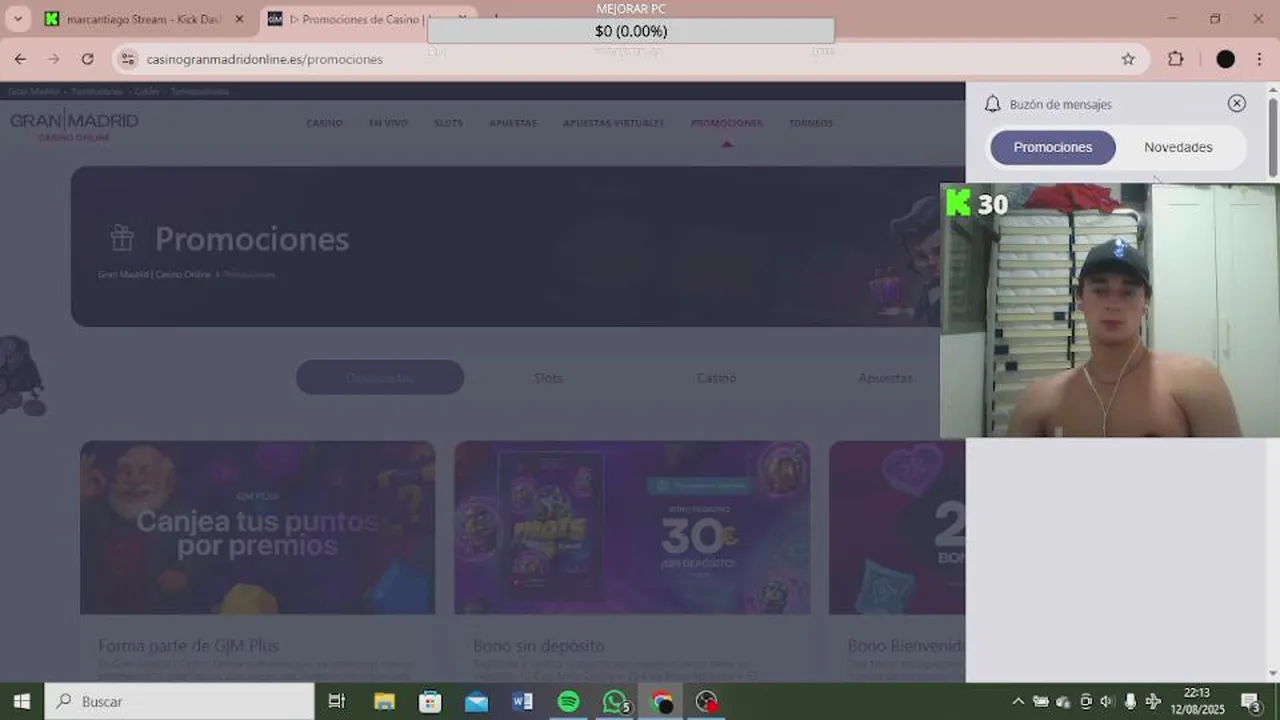
Task: Open the APUESTAS menu item
Action: click(x=513, y=123)
